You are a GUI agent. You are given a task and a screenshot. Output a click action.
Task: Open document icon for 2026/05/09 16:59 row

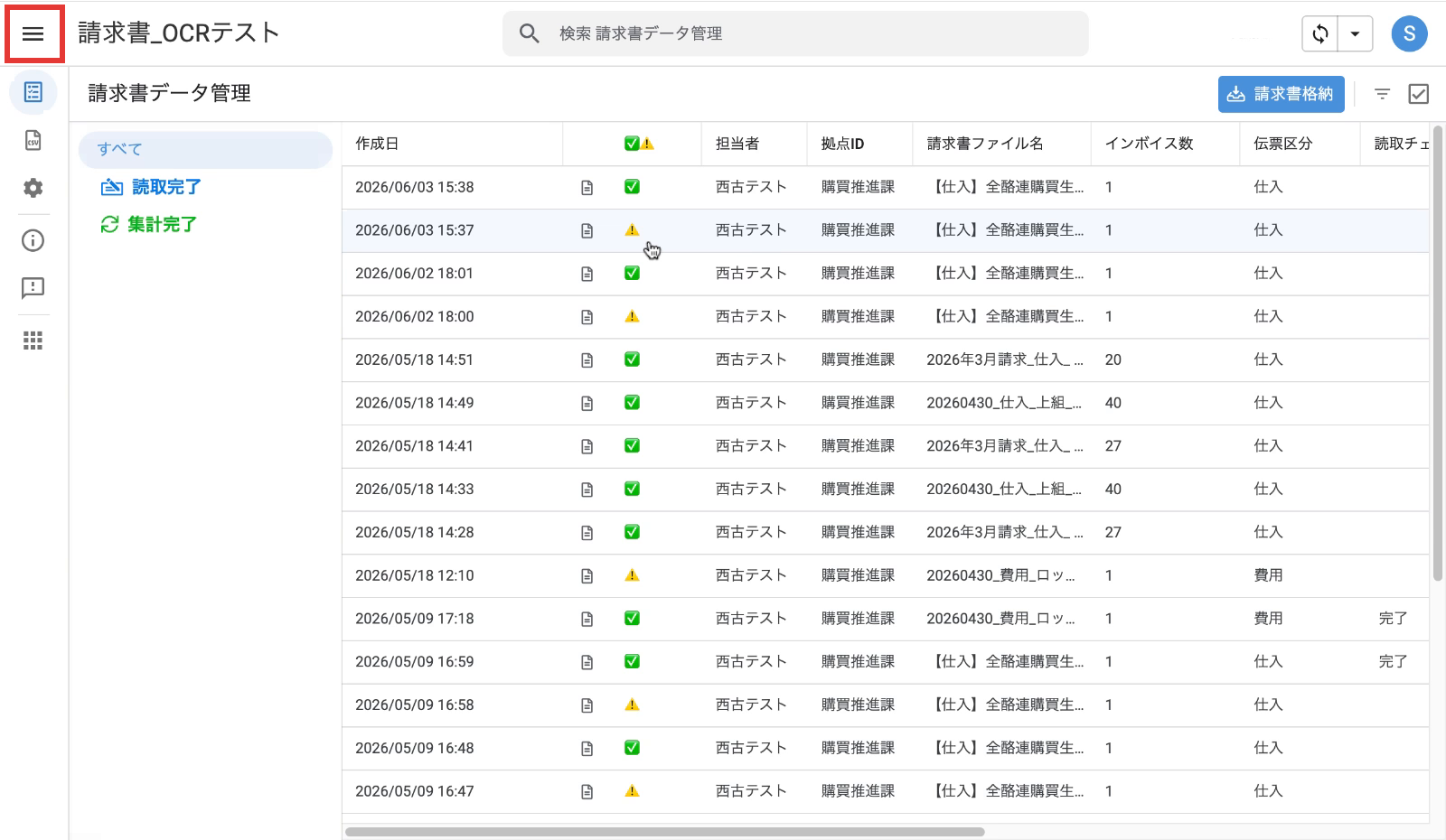[587, 662]
